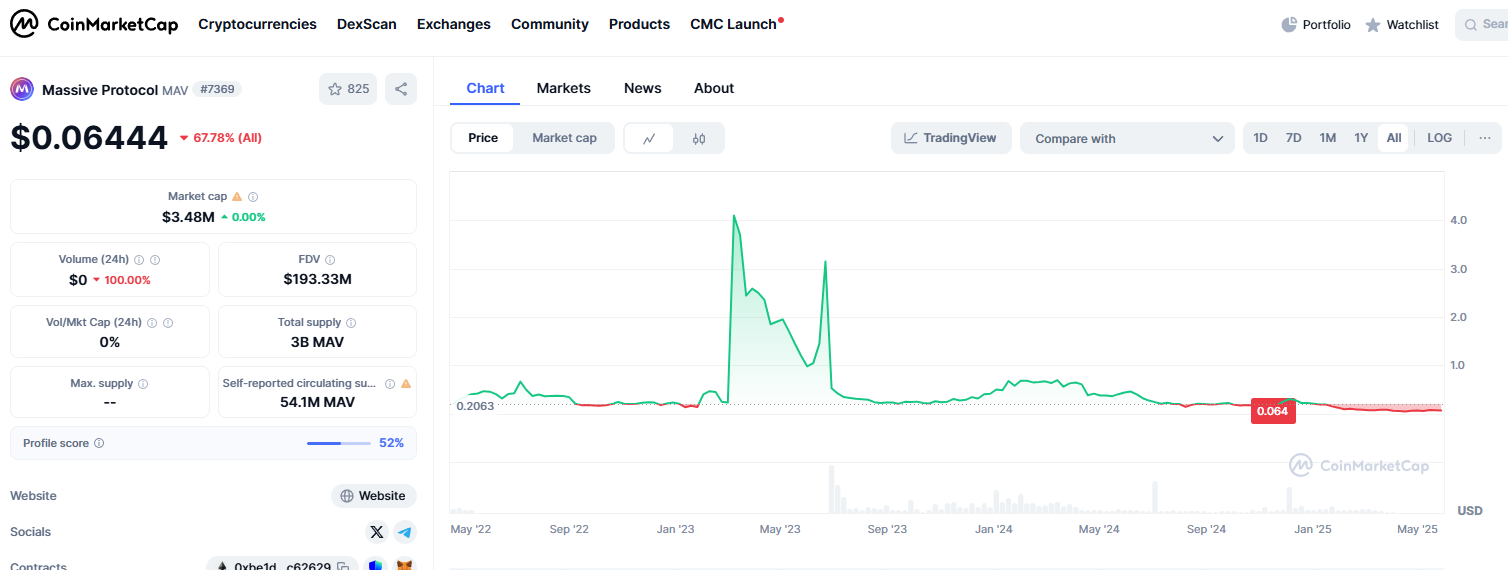Open the second Volume (24h) info icon

(155, 260)
